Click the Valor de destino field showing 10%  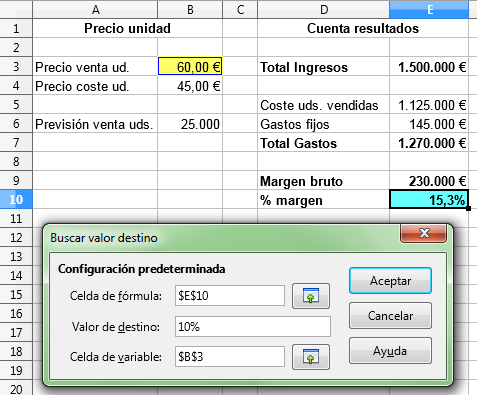click(253, 326)
